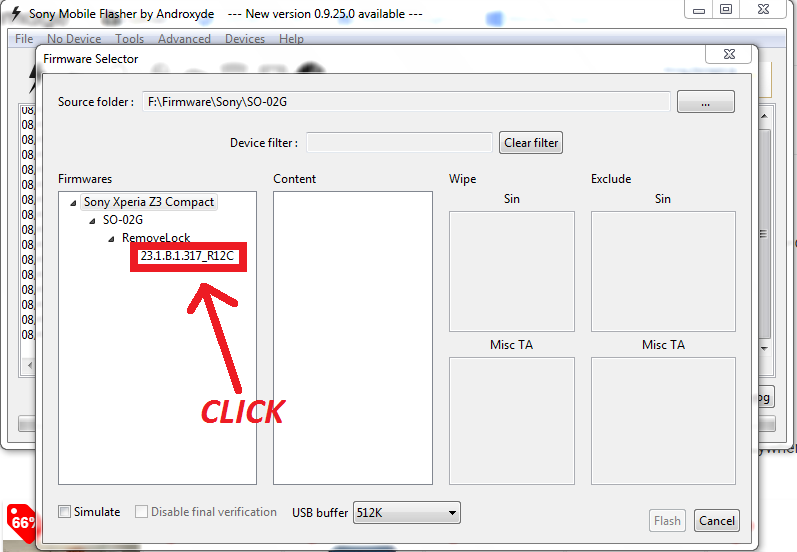Open the USB buffer 512K dropdown
The height and width of the screenshot is (552, 797).
coord(407,512)
